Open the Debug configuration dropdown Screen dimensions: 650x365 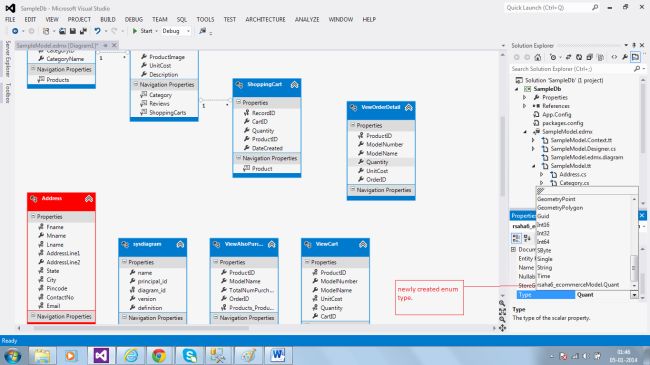pyautogui.click(x=188, y=31)
